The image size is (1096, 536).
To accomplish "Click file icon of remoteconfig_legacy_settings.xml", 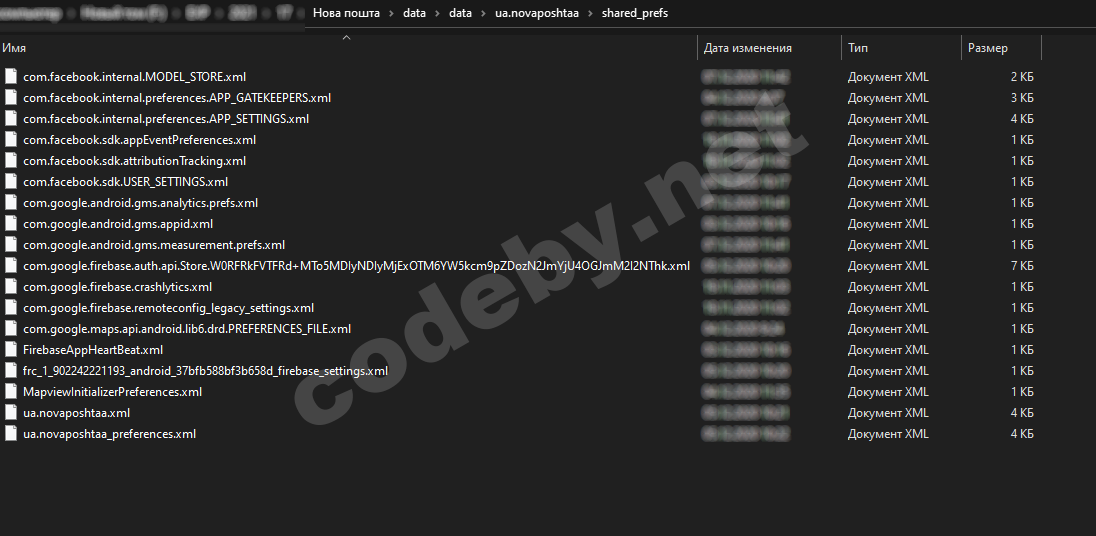I will pyautogui.click(x=10, y=307).
